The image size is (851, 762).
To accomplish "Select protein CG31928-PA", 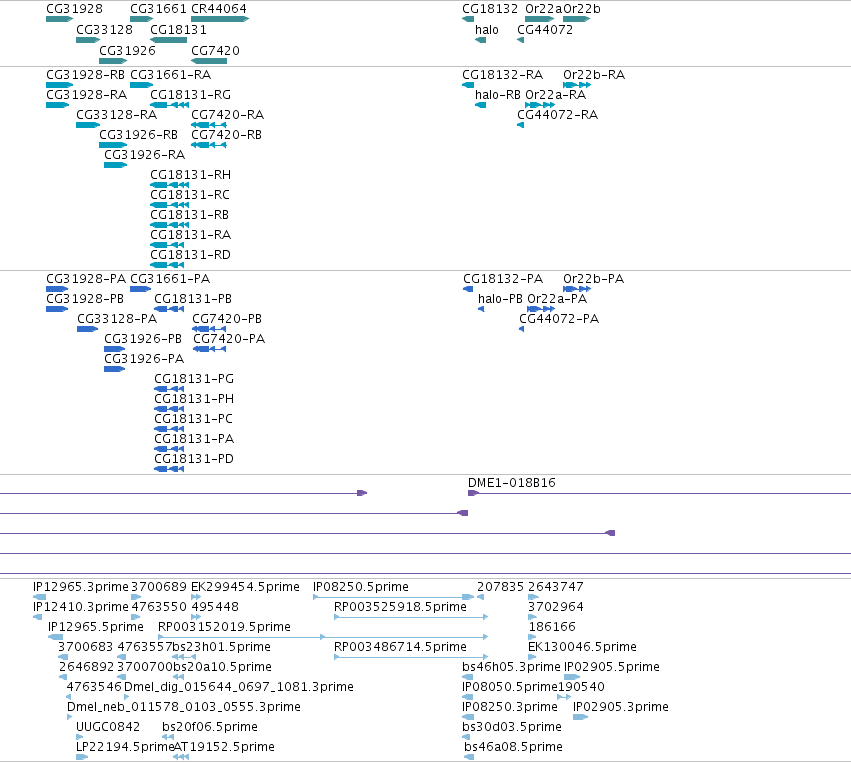I will click(x=57, y=289).
